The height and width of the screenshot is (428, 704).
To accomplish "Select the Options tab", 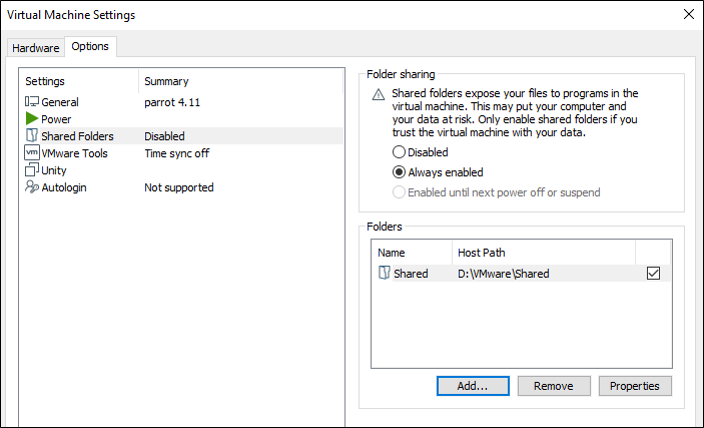I will click(x=90, y=47).
